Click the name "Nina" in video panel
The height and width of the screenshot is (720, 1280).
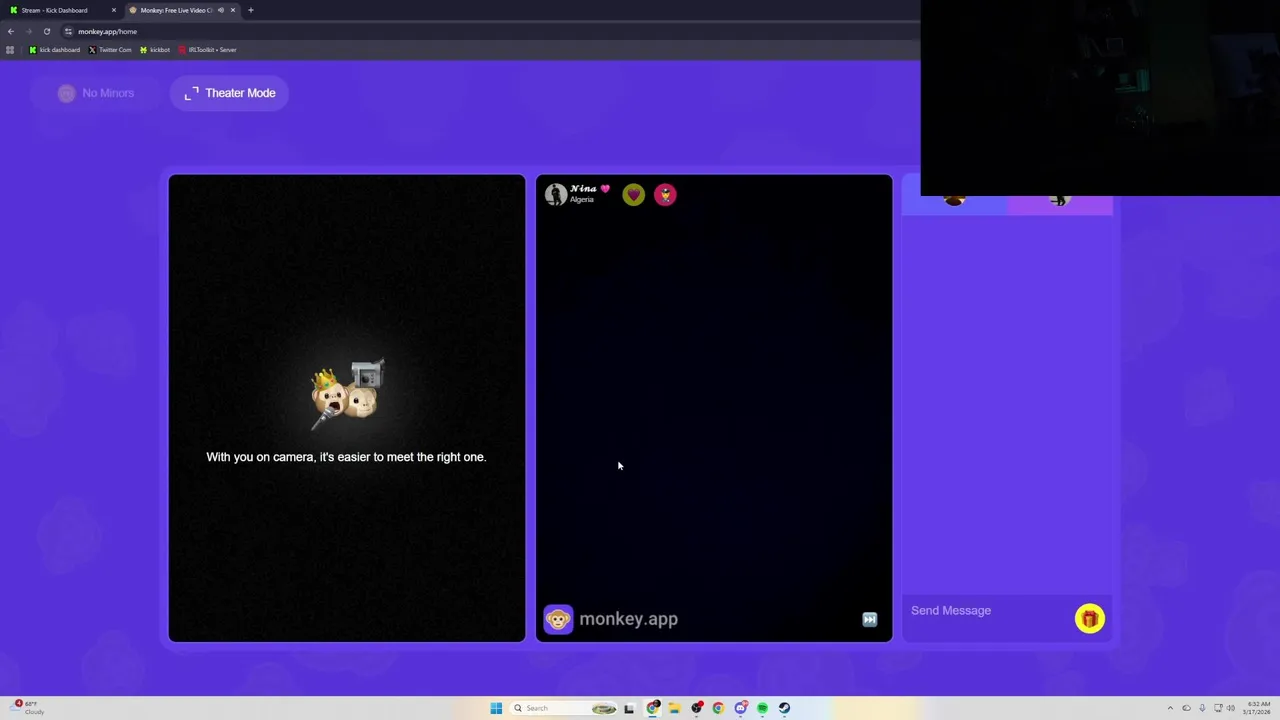pyautogui.click(x=583, y=189)
